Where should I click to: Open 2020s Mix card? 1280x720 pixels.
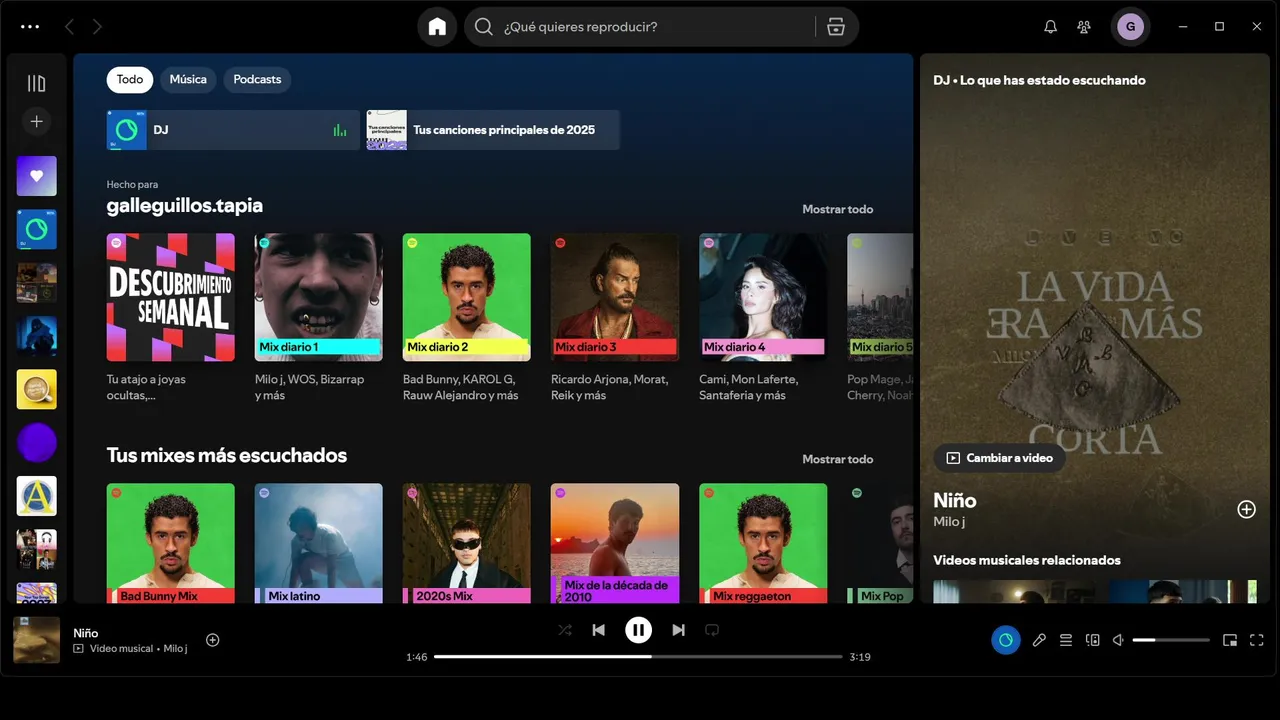click(467, 543)
